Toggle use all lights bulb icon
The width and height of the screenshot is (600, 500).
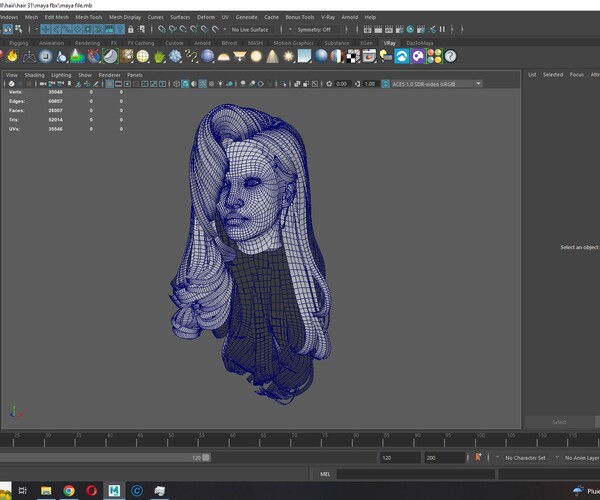click(x=220, y=84)
